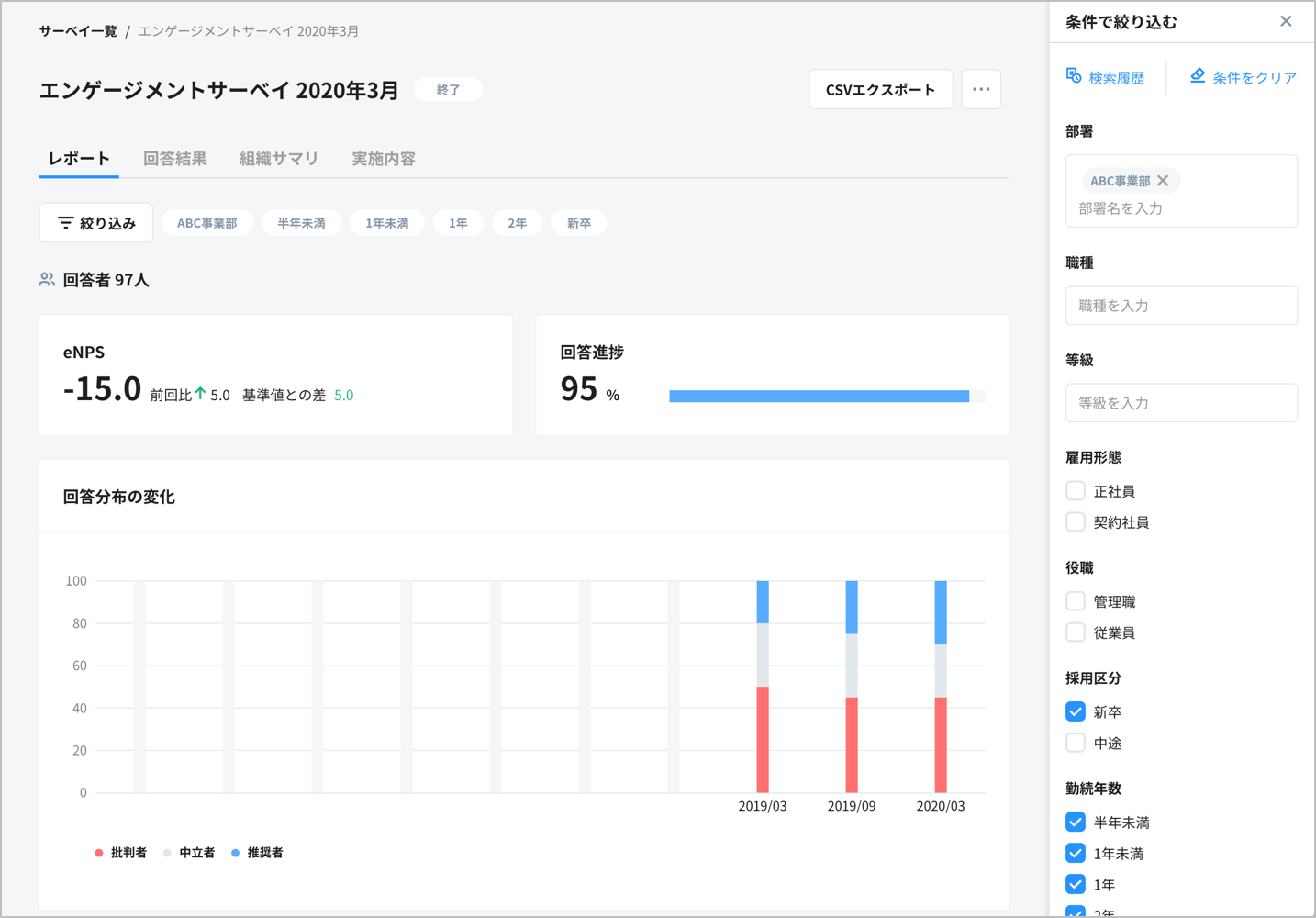Switch to the 回答結果 tab

tap(175, 158)
